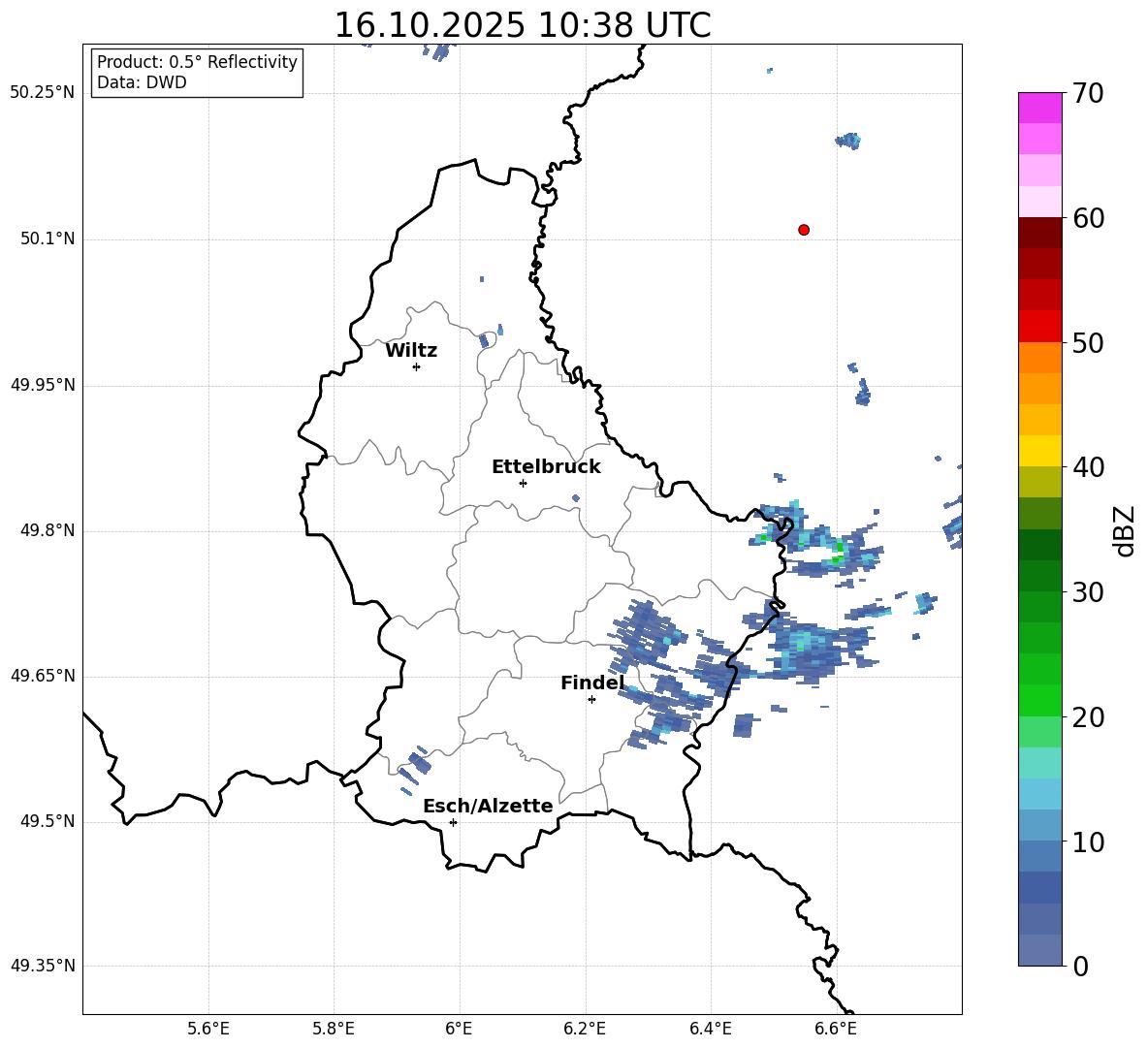Click the 0 value on colorbar
1148x1048 pixels.
1080,966
